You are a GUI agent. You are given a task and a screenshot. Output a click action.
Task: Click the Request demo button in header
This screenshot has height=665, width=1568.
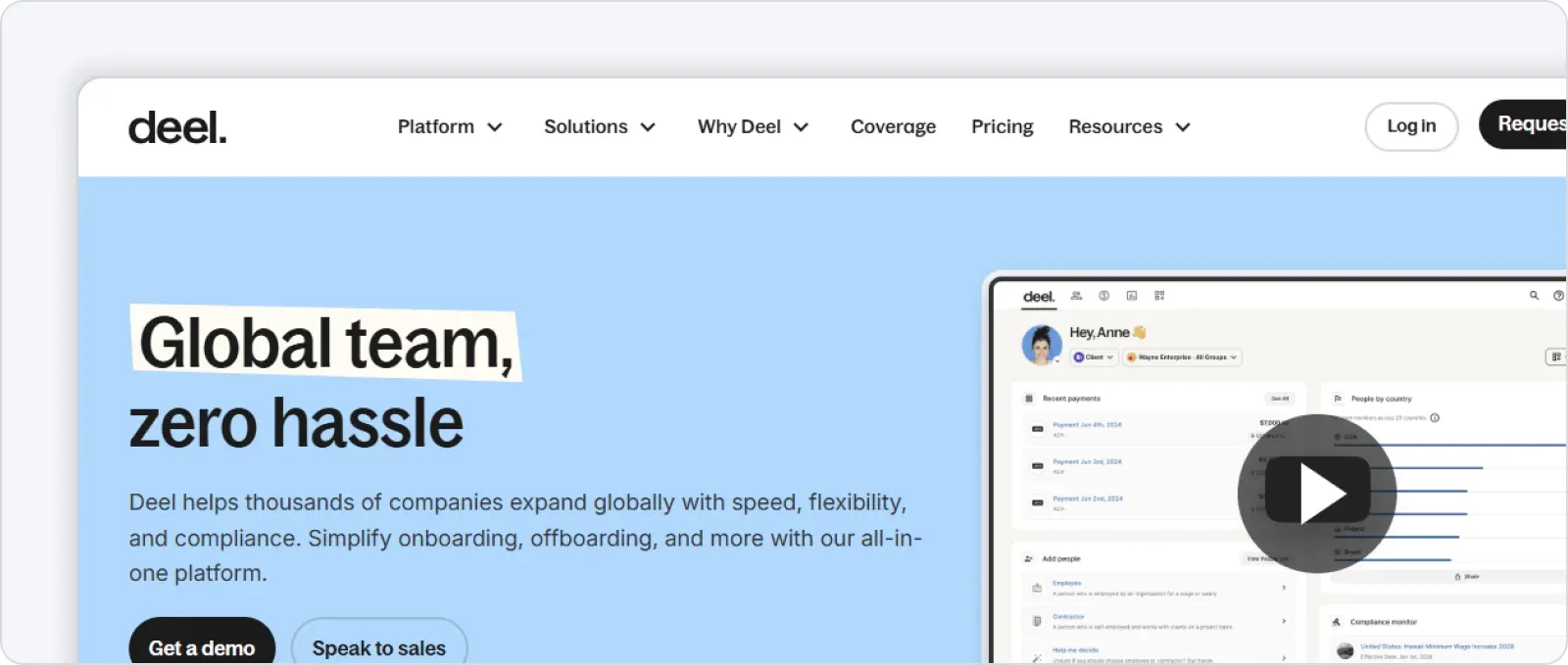pos(1523,124)
